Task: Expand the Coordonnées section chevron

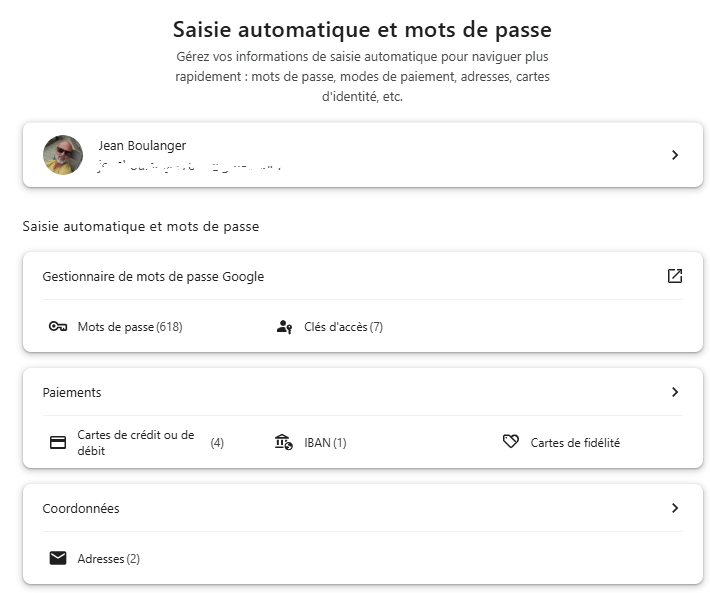Action: 675,508
